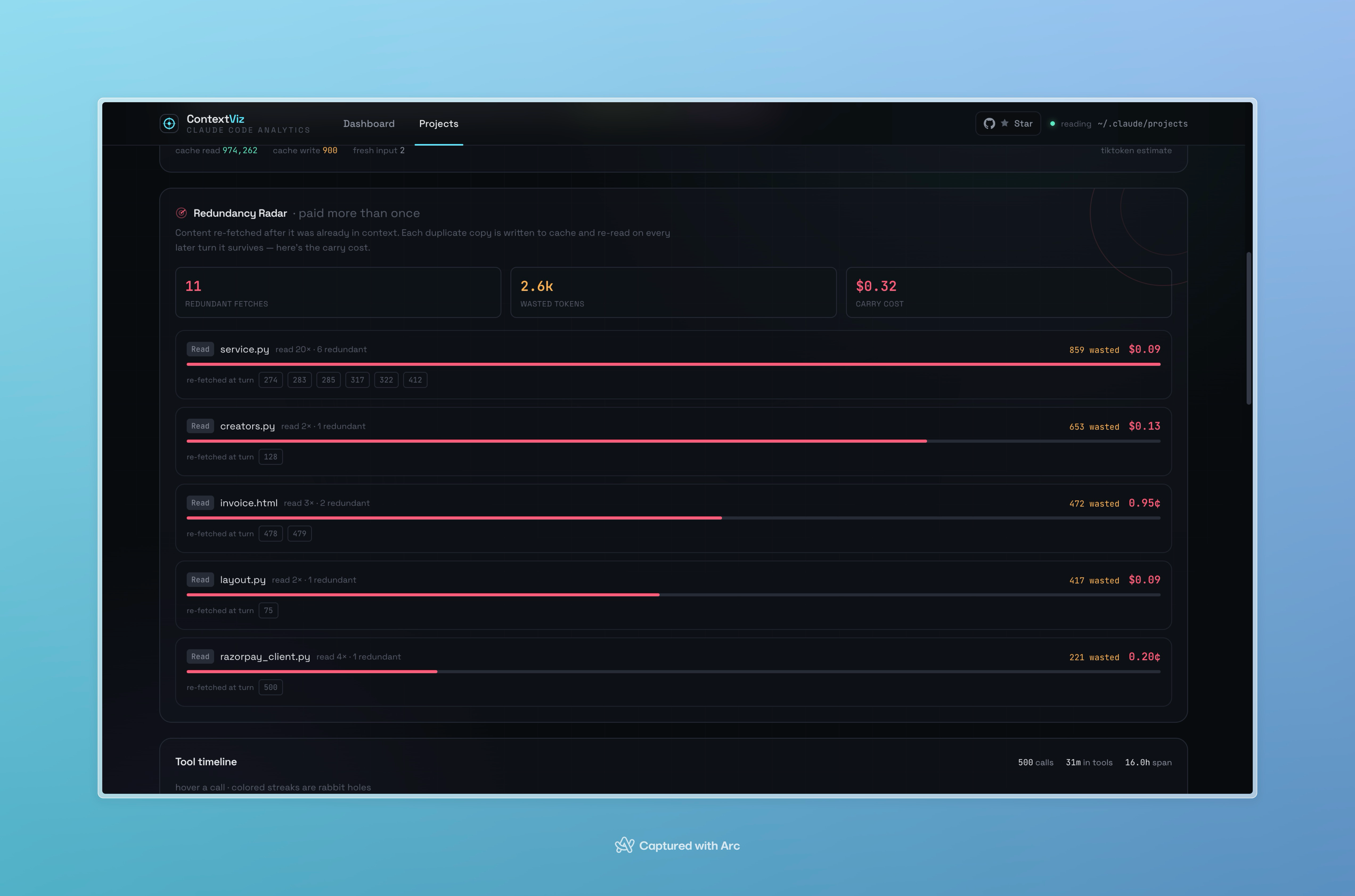The height and width of the screenshot is (896, 1355).
Task: Click the layout.py file name
Action: click(243, 580)
